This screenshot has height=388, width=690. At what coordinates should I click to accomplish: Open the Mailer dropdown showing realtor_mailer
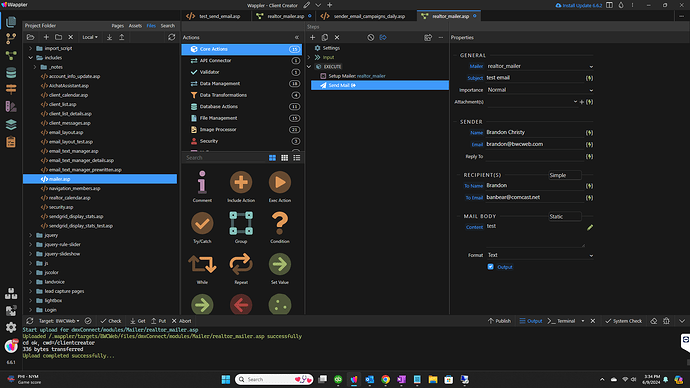coord(540,66)
